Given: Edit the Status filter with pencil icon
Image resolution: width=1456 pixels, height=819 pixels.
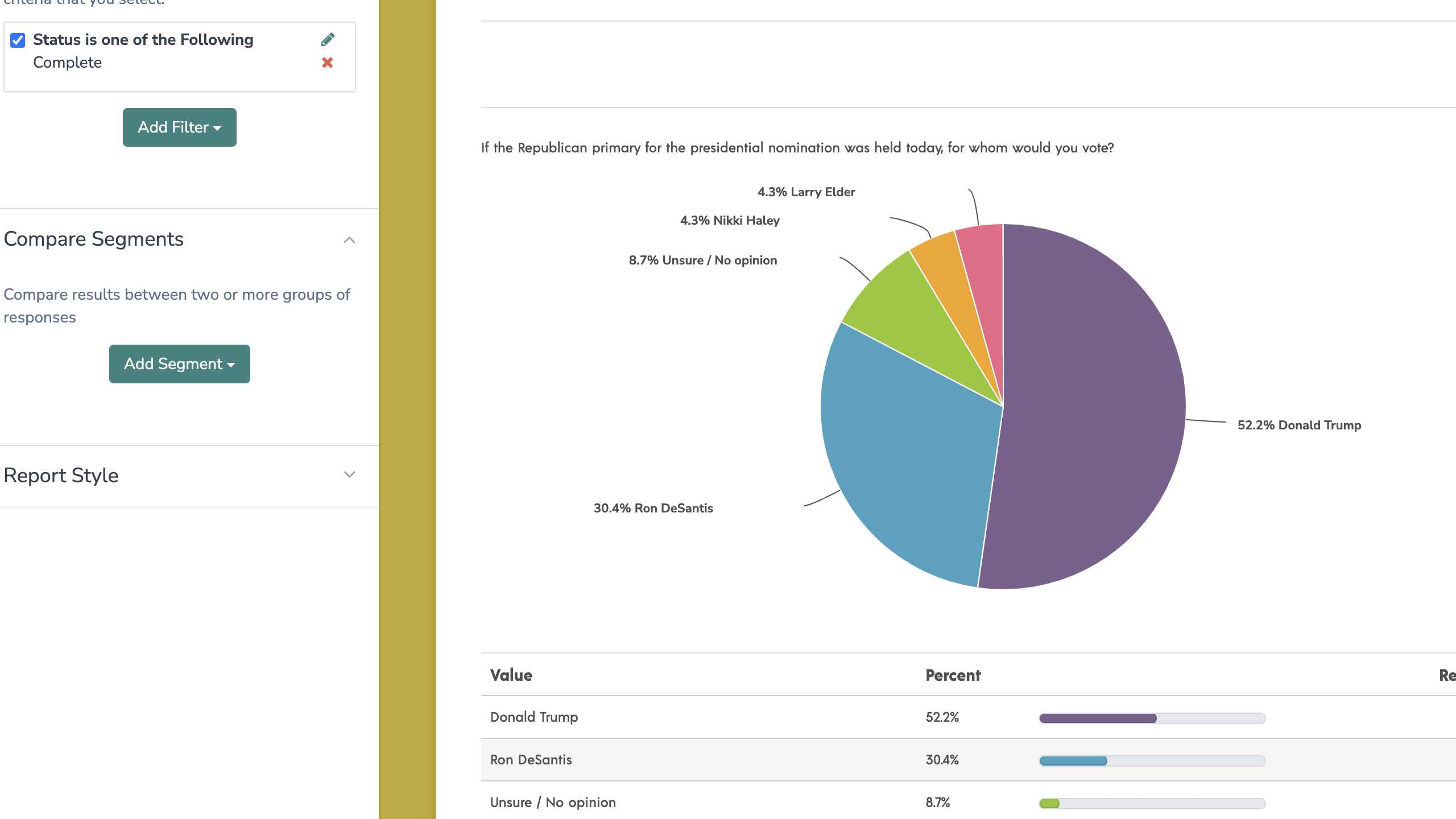Looking at the screenshot, I should [x=328, y=39].
